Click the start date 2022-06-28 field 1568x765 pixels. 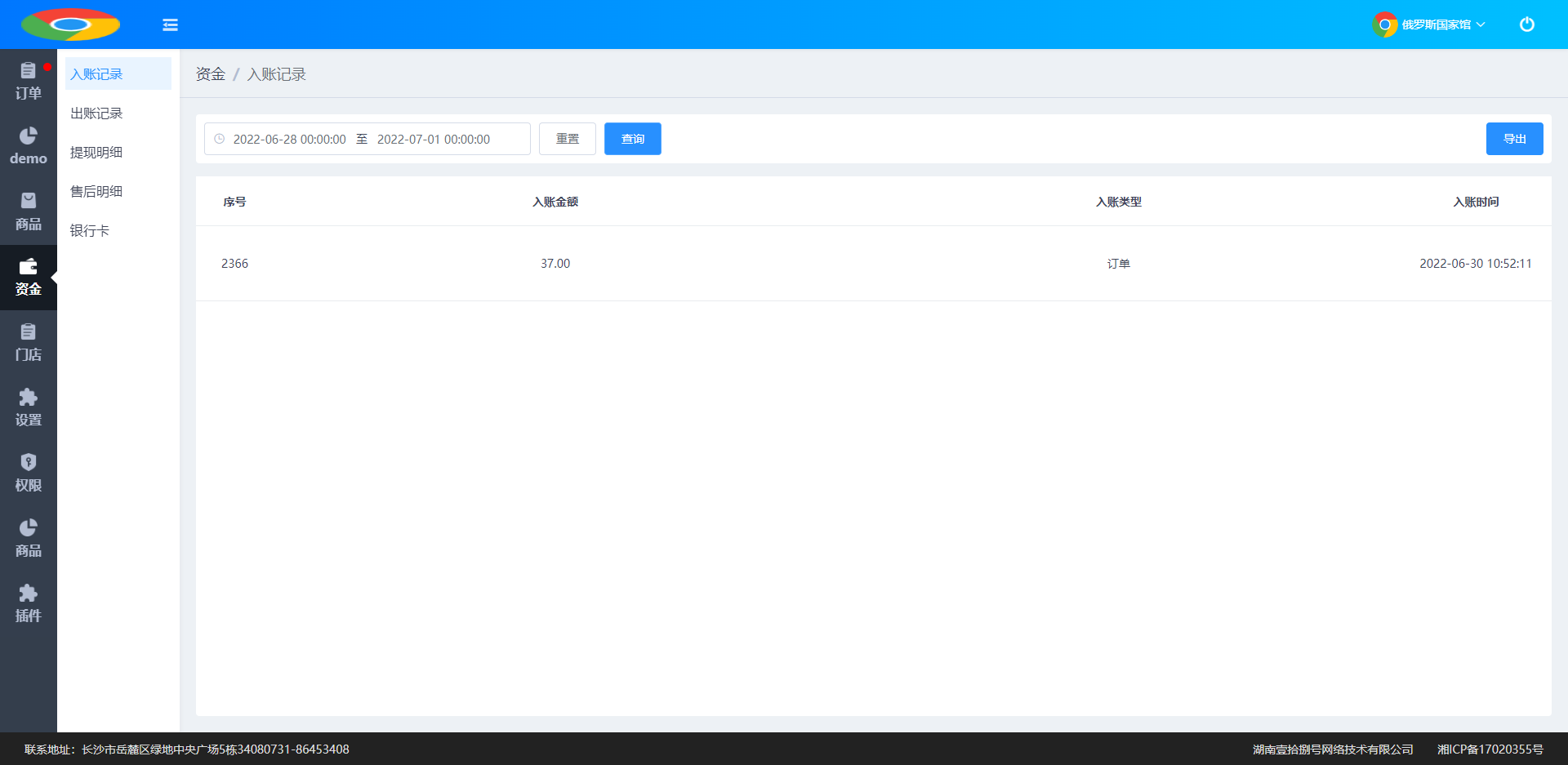(x=289, y=140)
